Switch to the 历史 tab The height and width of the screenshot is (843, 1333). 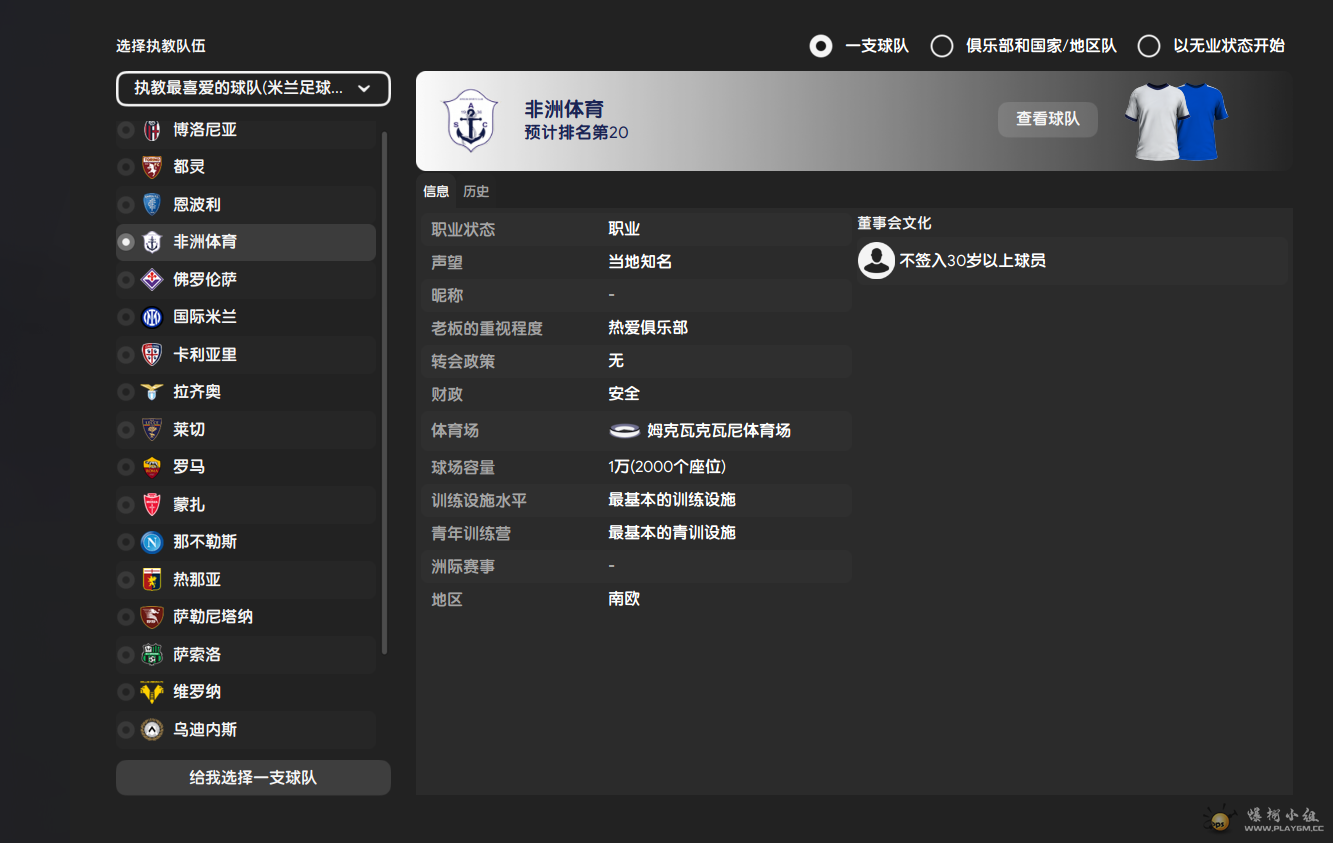point(476,191)
